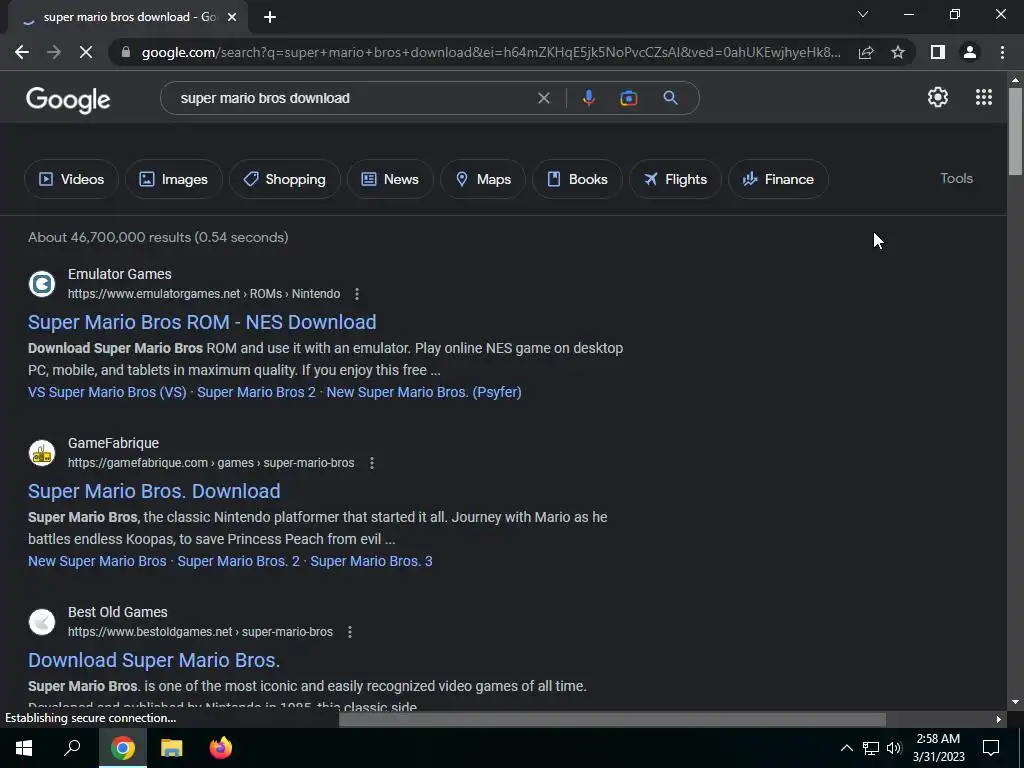Viewport: 1024px width, 768px height.
Task: Follow the New Super Mario Bros. (Psyfer) sitelink
Action: pos(424,392)
